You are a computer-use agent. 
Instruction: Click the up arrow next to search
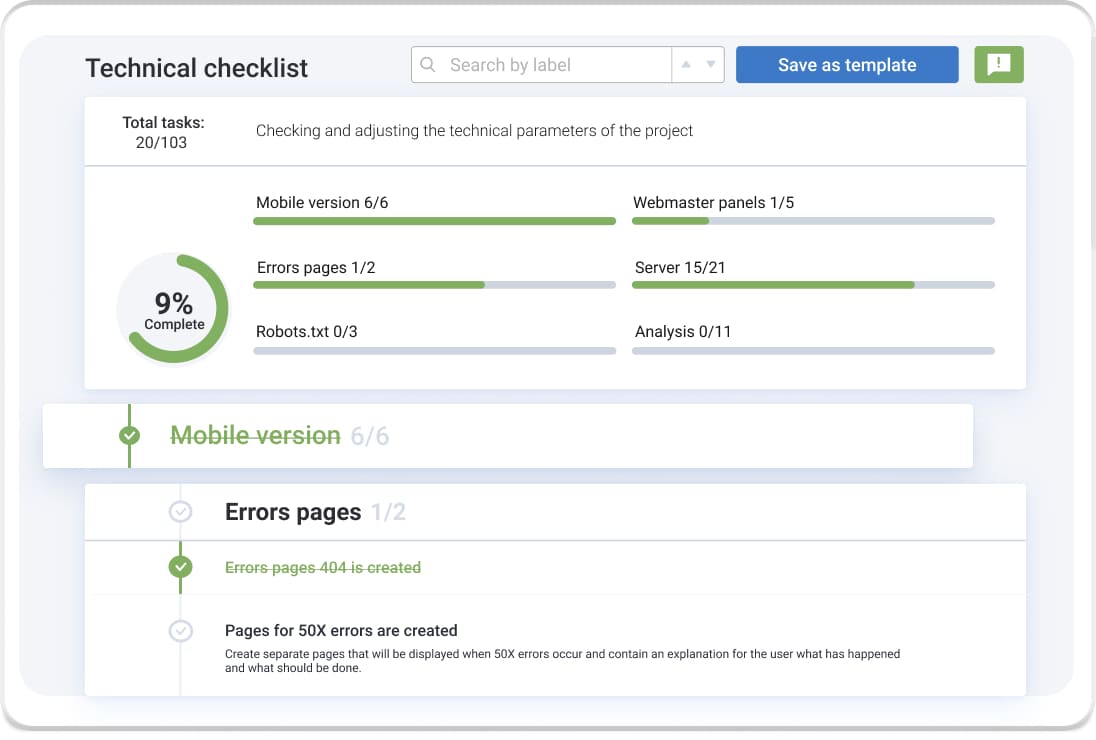tap(686, 65)
